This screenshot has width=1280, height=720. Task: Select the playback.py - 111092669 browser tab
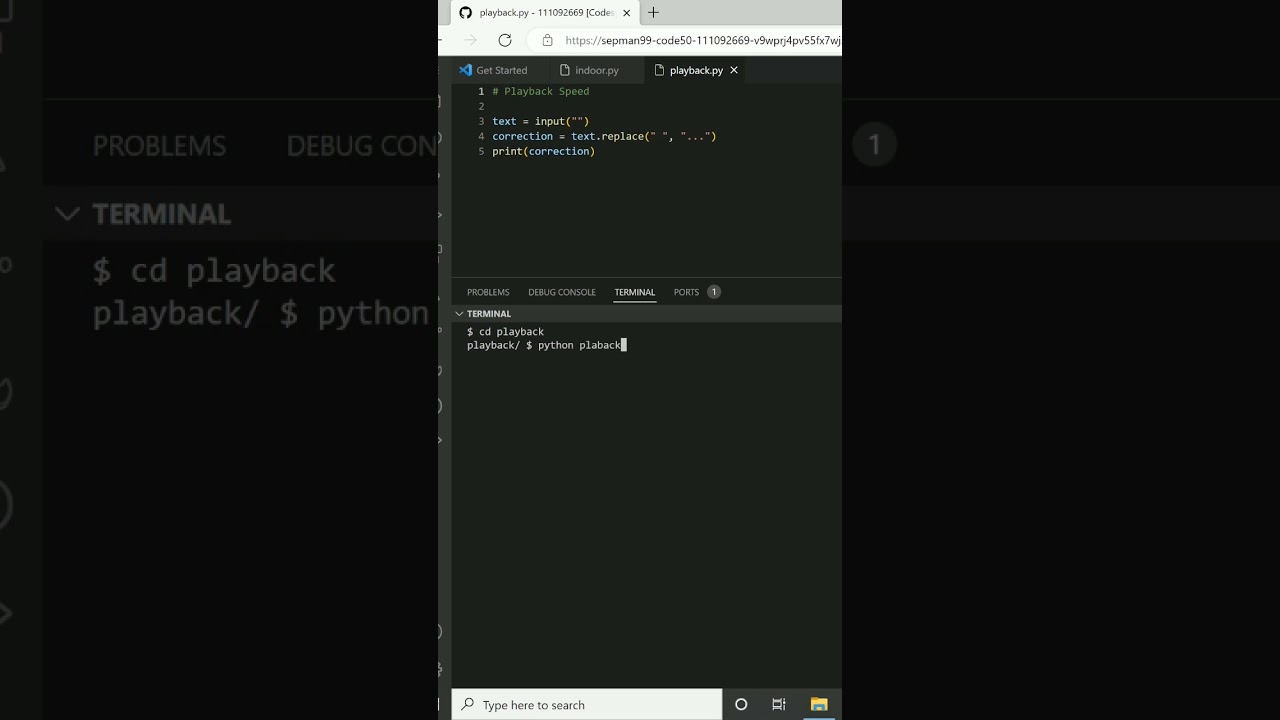[546, 13]
